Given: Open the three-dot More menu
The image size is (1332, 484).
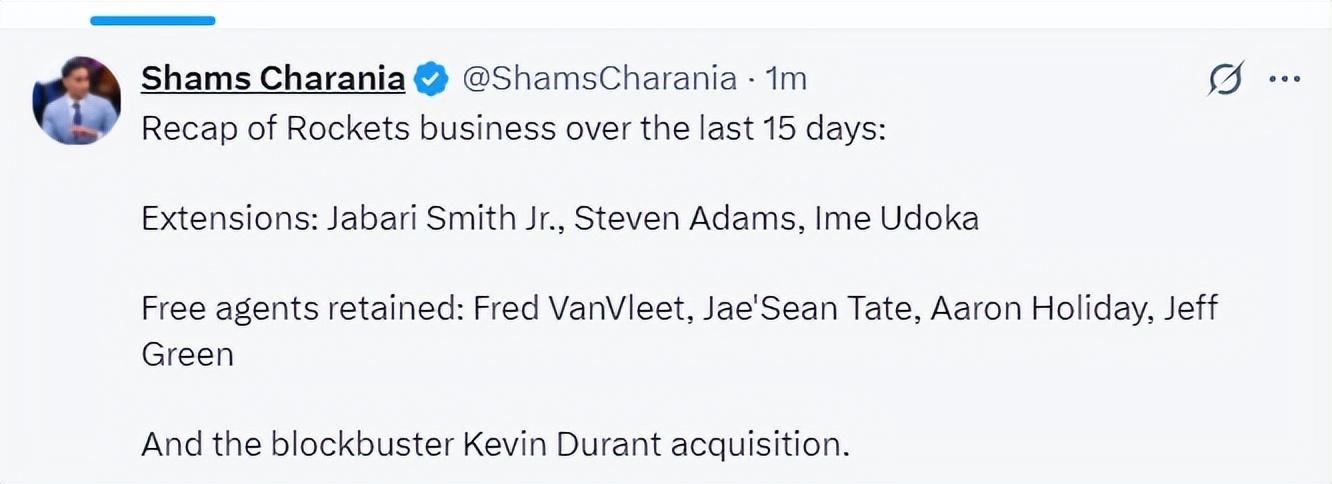Looking at the screenshot, I should (x=1284, y=79).
